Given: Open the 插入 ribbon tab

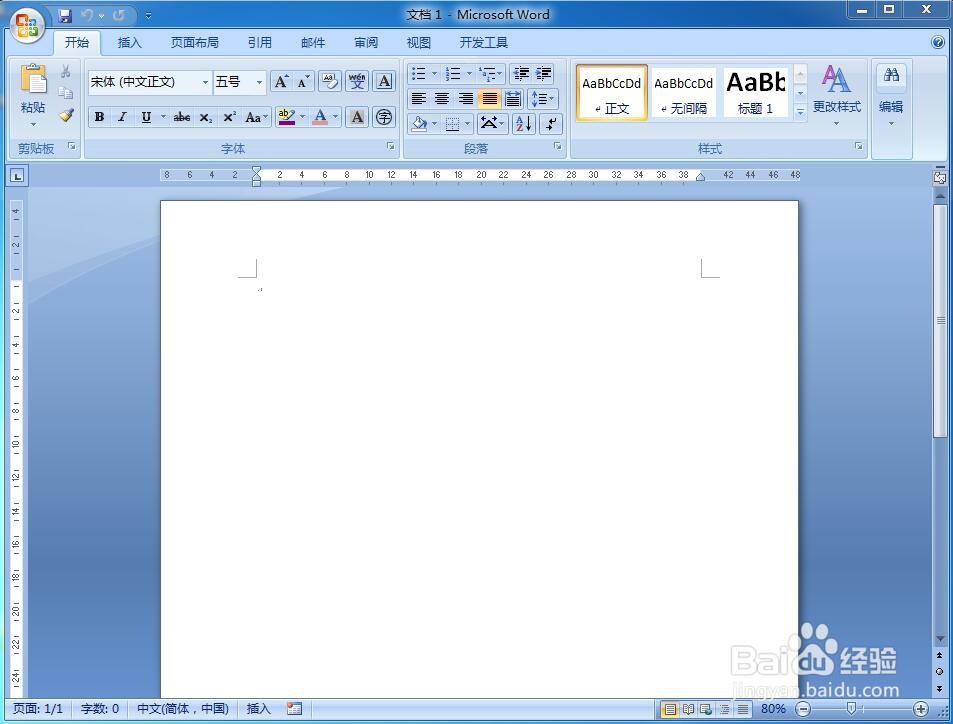Looking at the screenshot, I should (x=129, y=43).
